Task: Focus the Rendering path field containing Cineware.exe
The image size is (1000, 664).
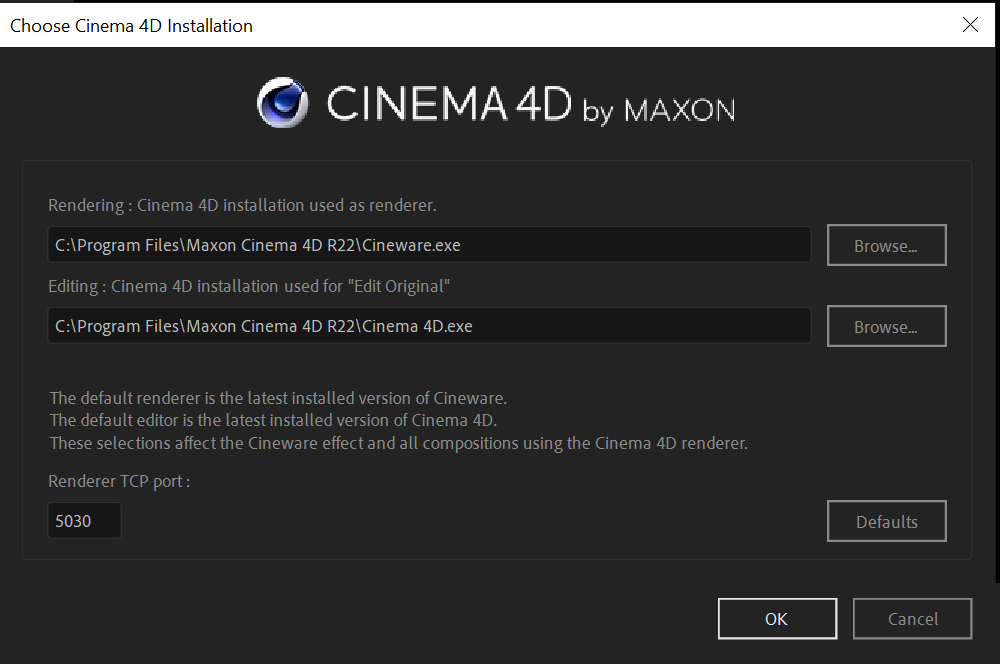Action: pyautogui.click(x=429, y=245)
